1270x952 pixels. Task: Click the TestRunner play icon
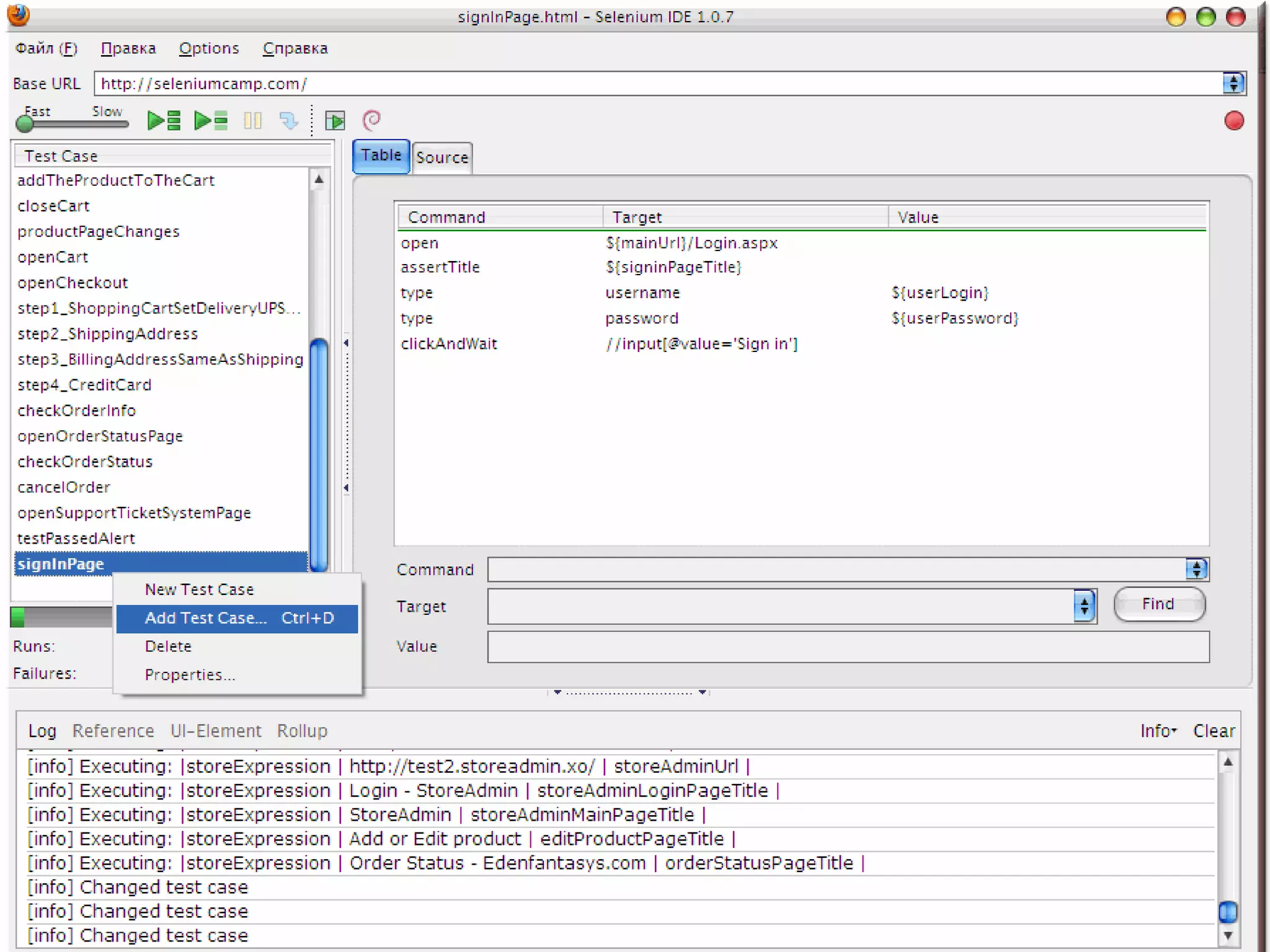pyautogui.click(x=335, y=120)
